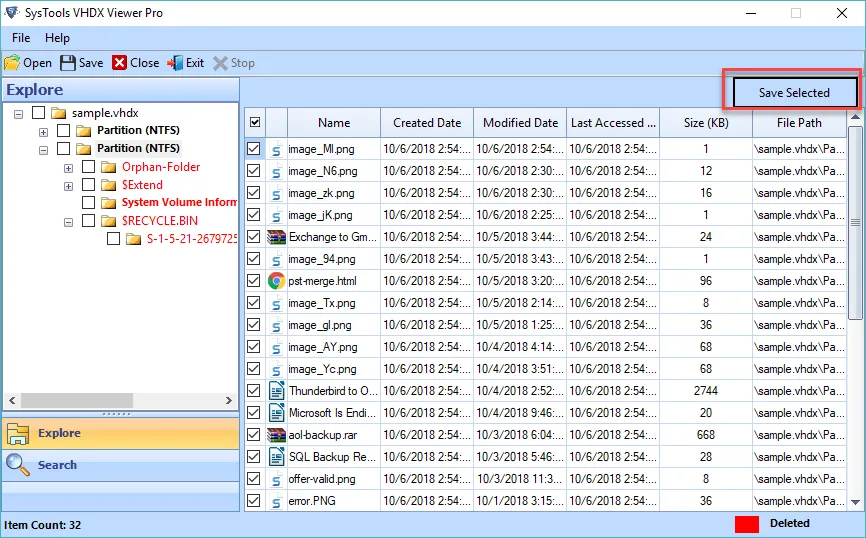Click the red Deleted legend swatch
The image size is (866, 538).
(x=747, y=524)
